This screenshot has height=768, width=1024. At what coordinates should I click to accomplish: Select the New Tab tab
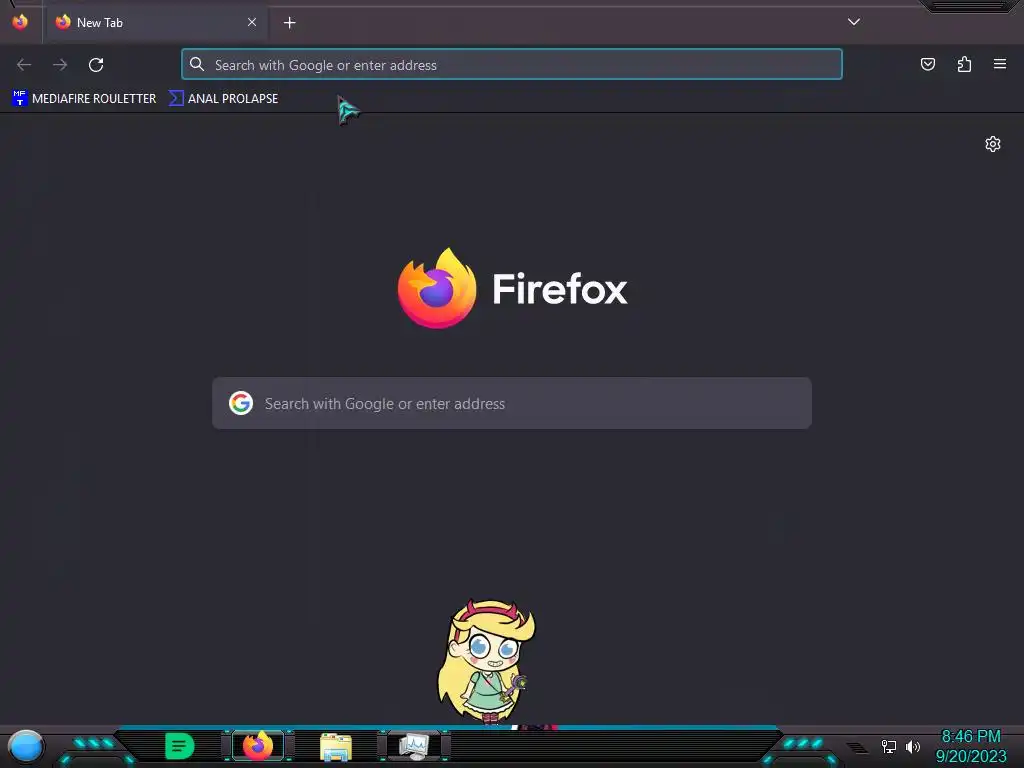coord(156,22)
